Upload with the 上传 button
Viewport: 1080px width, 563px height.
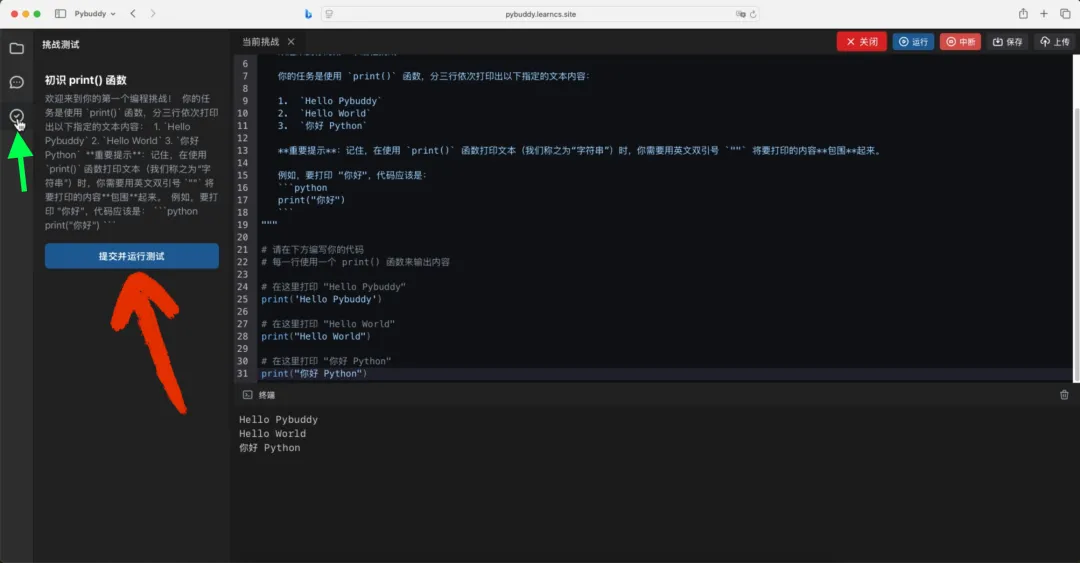pyautogui.click(x=1055, y=42)
